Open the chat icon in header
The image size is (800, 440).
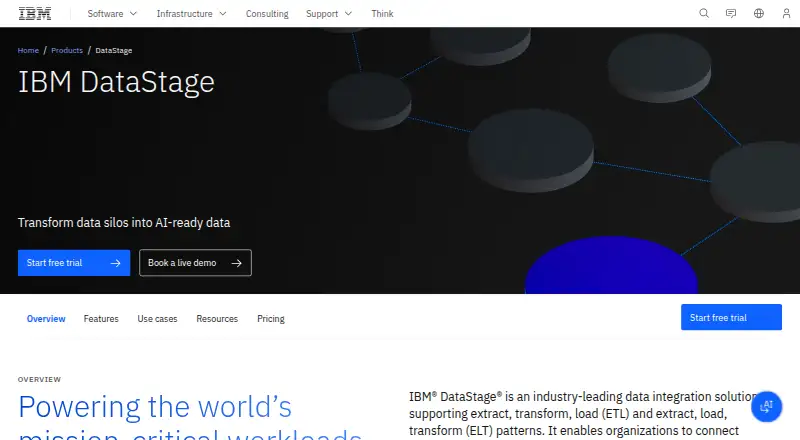click(x=731, y=13)
